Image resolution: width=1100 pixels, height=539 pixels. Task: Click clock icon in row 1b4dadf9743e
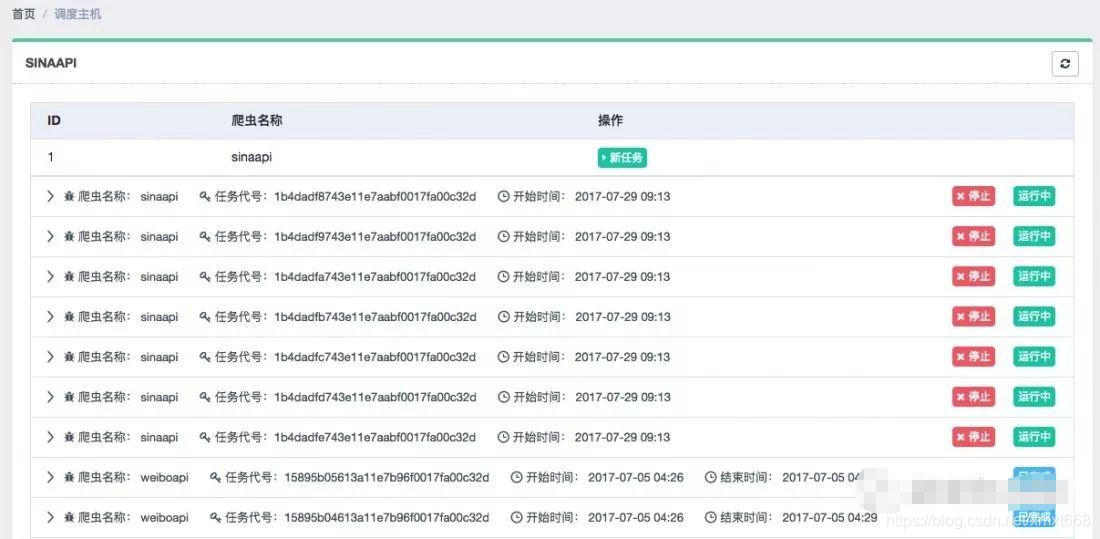(x=503, y=237)
